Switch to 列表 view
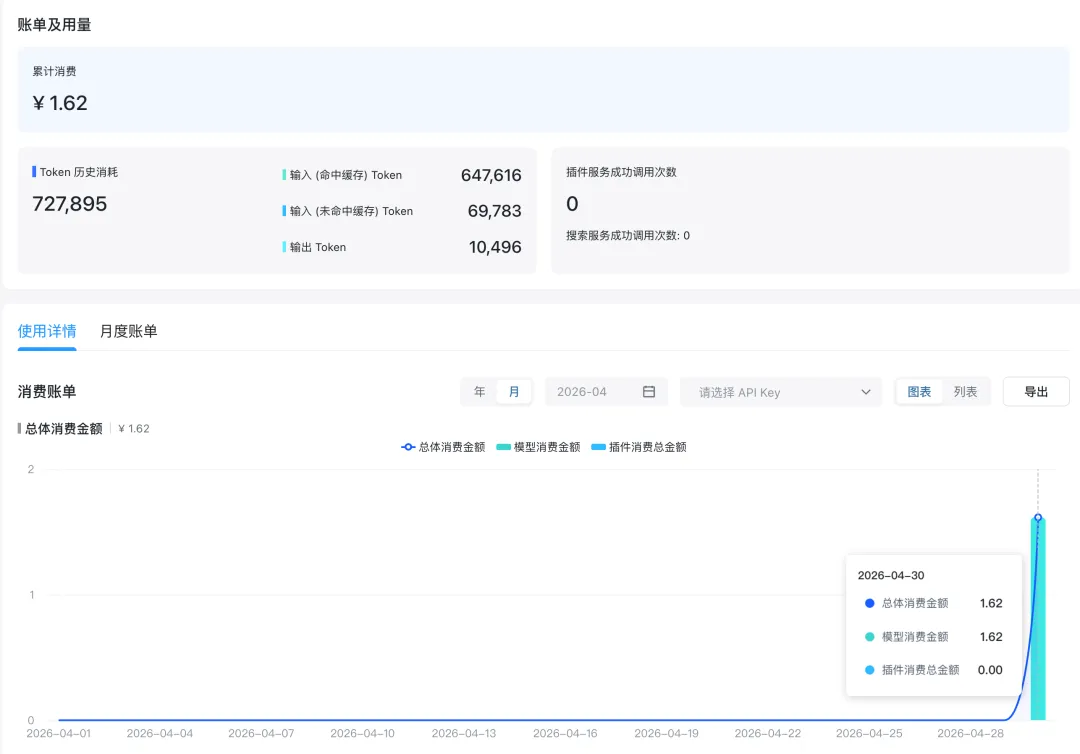 click(x=965, y=392)
